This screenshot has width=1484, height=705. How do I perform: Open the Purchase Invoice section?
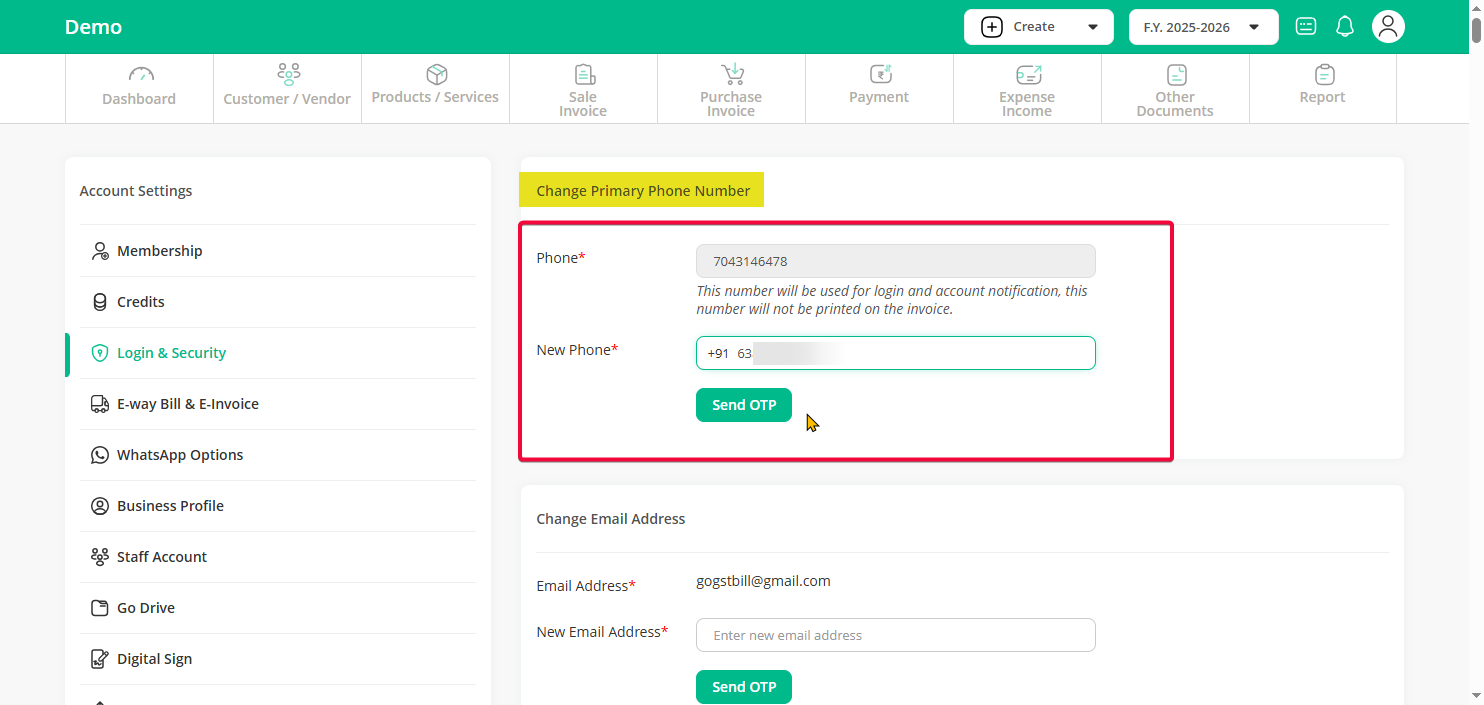click(731, 89)
